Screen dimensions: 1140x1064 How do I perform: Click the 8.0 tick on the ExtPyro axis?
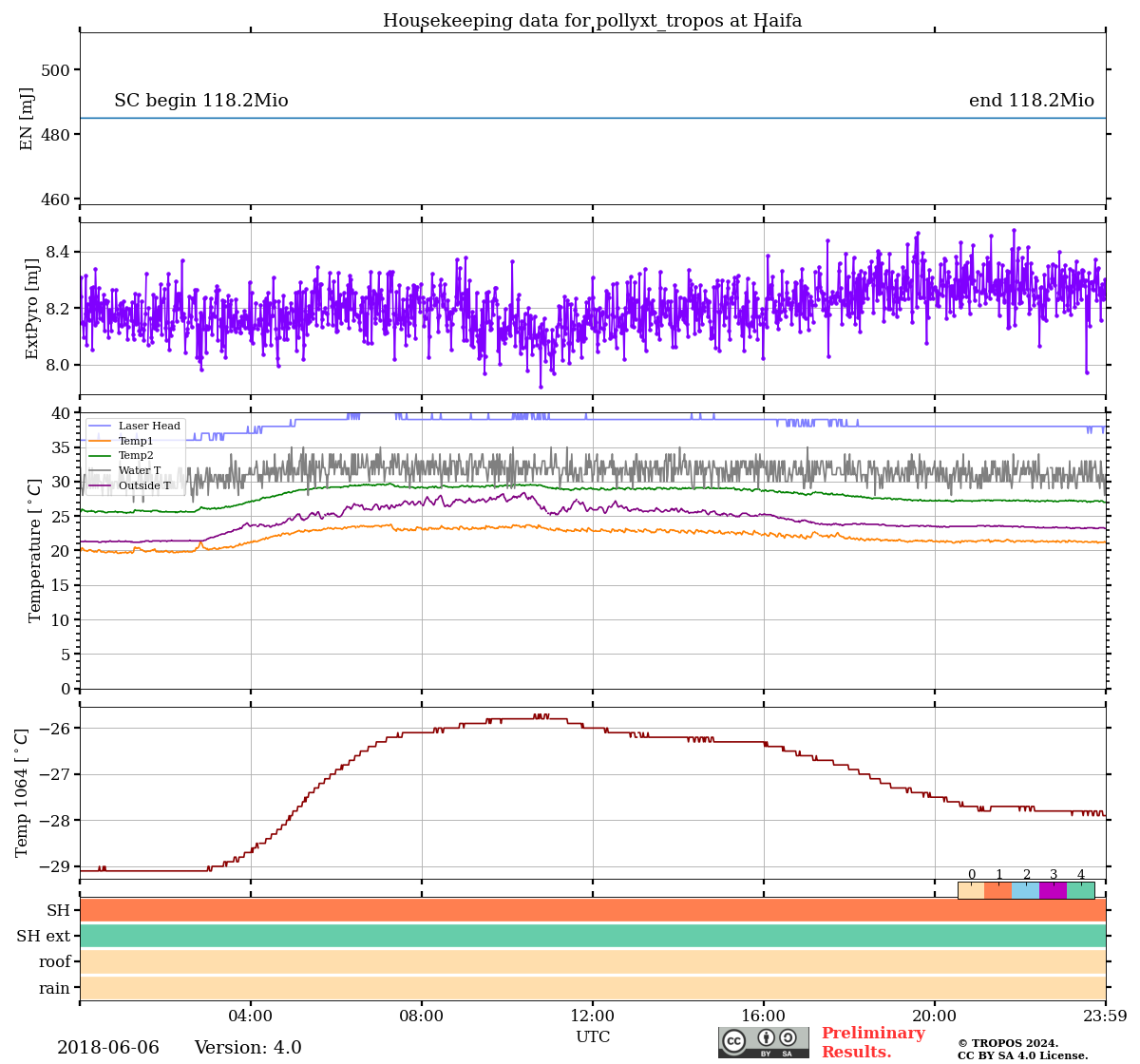click(x=58, y=365)
